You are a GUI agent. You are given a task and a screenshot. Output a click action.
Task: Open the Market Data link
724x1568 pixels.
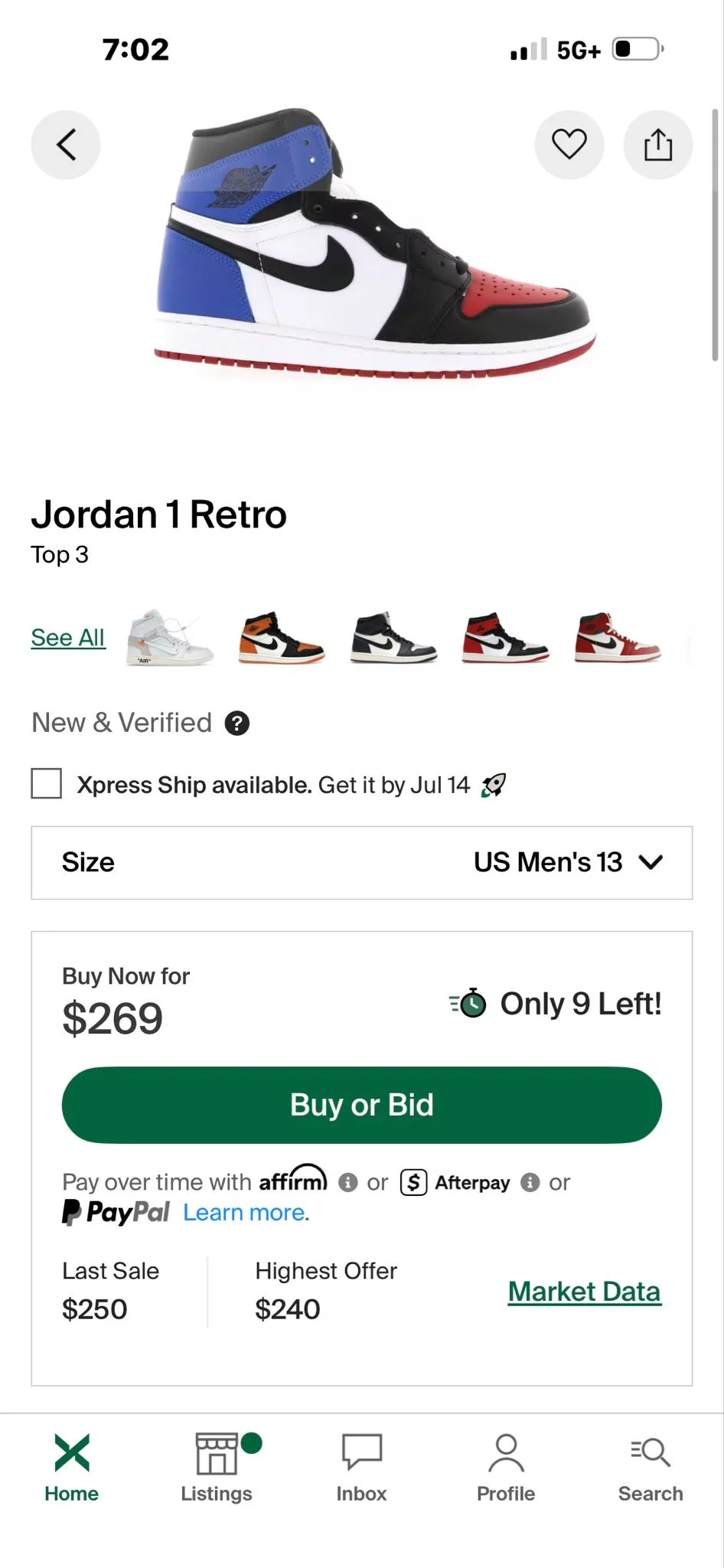(x=584, y=1292)
